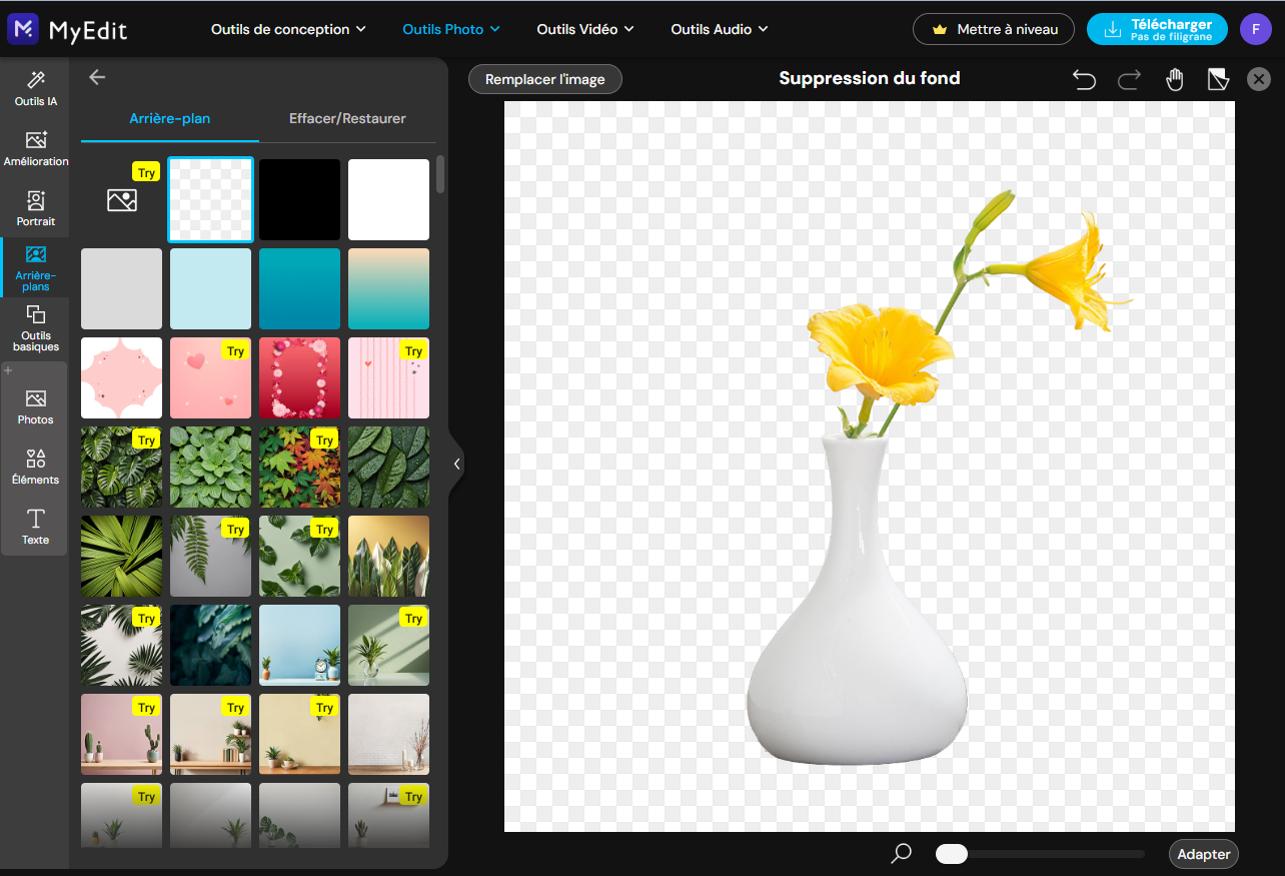Open the Outils de conception dropdown
Screen dimensions: 1285x876
(x=288, y=29)
